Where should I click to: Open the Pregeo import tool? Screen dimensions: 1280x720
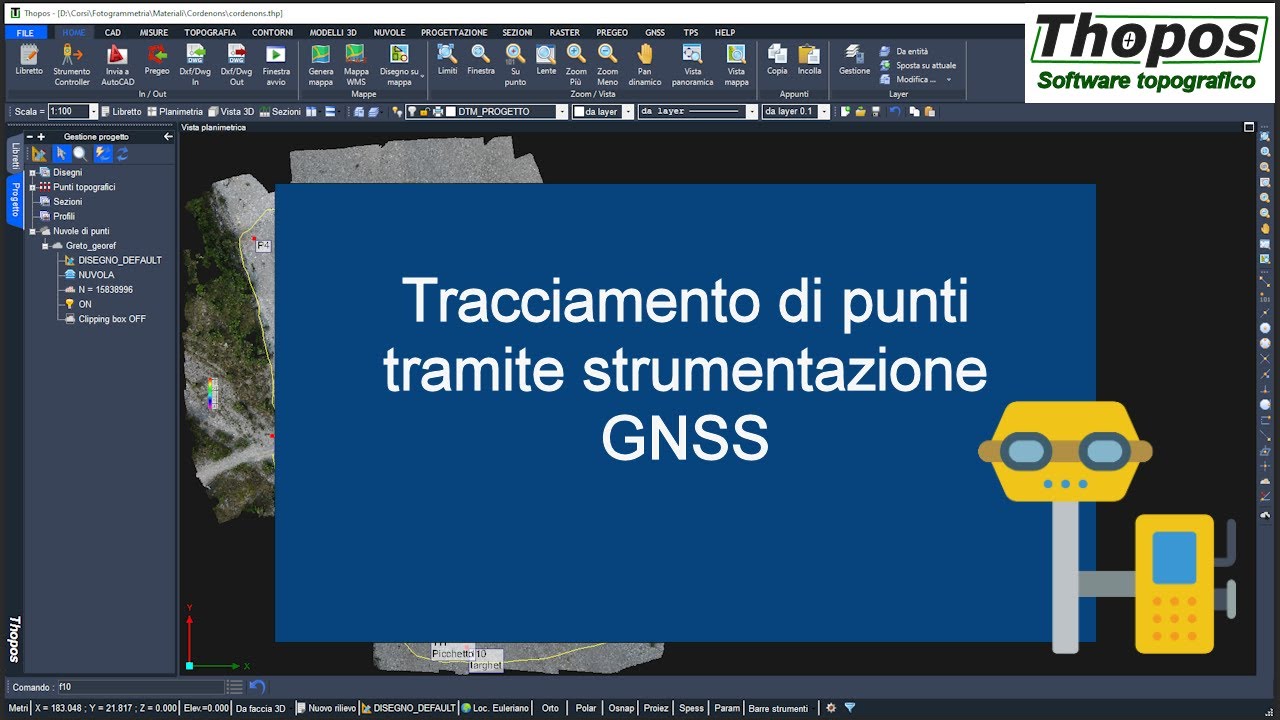click(157, 59)
